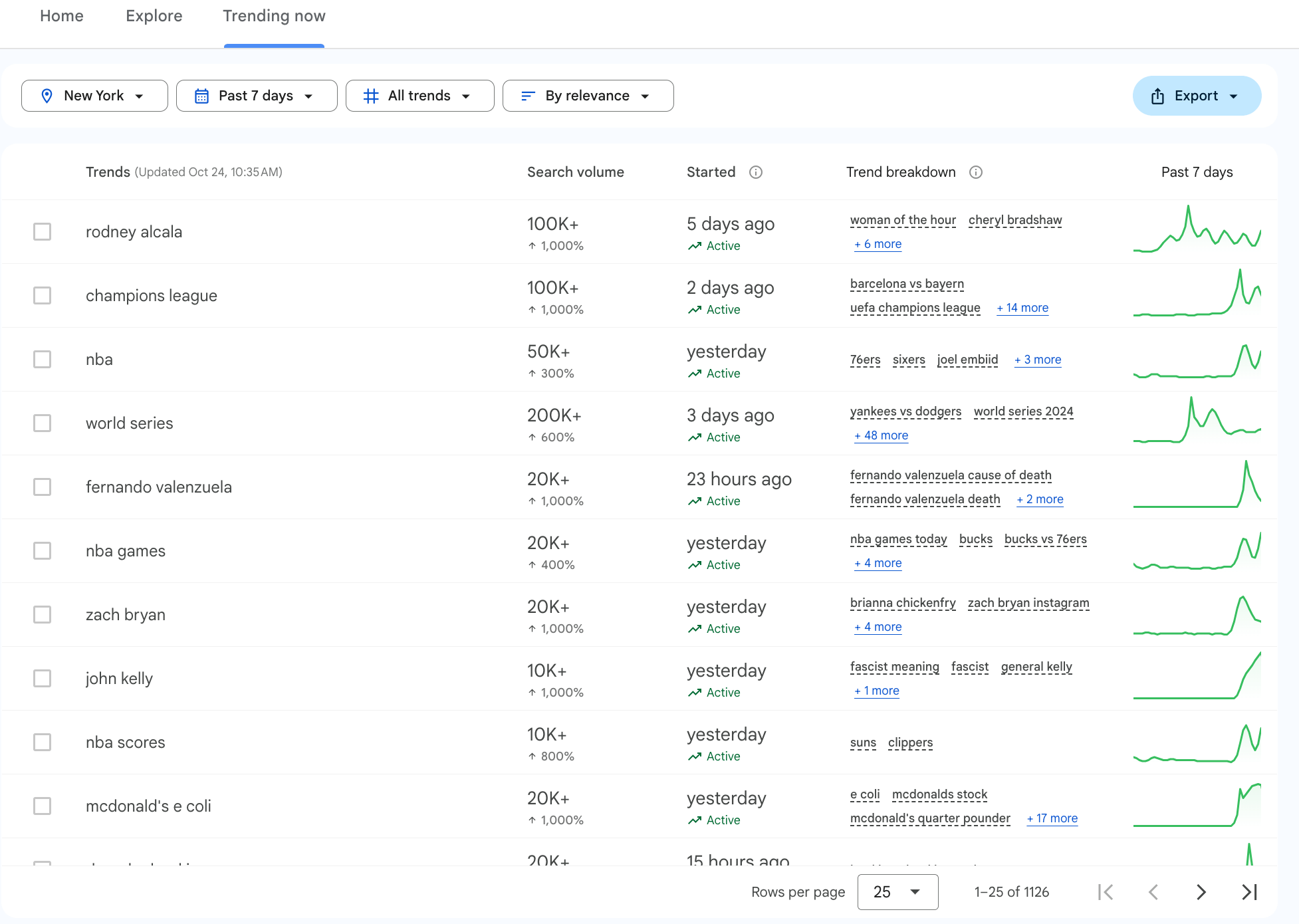Click the 'mcdonalds stock' query

[939, 794]
